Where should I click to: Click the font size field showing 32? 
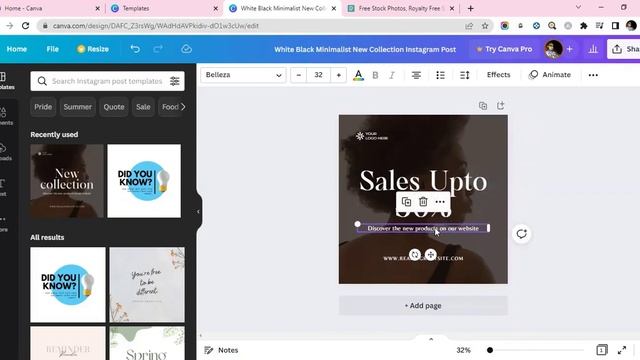click(318, 75)
